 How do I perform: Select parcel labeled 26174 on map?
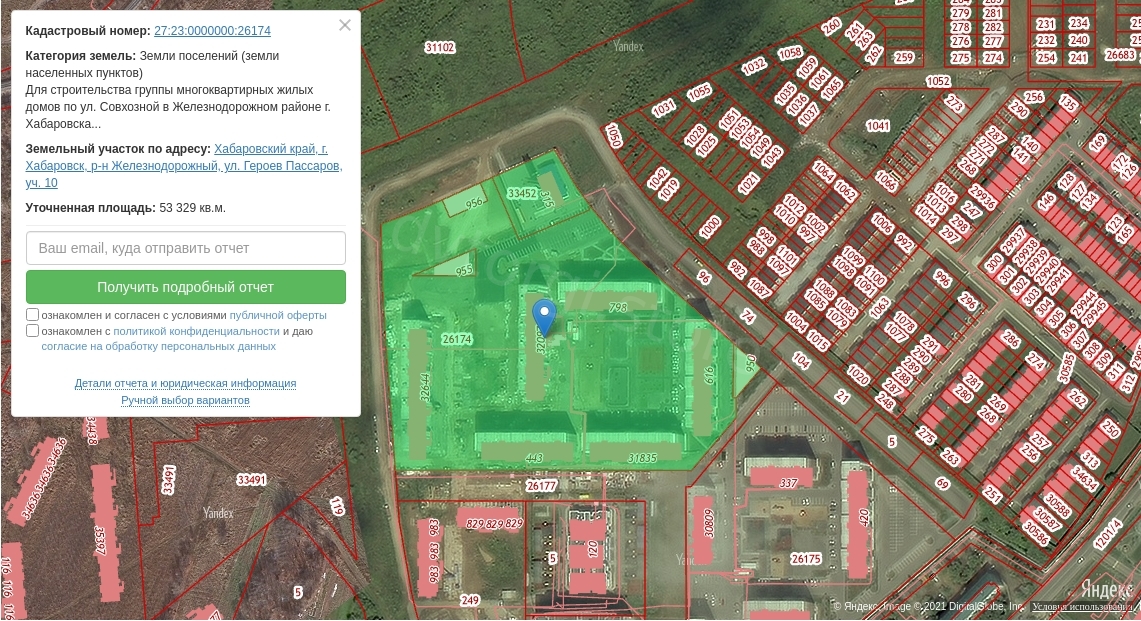[456, 339]
